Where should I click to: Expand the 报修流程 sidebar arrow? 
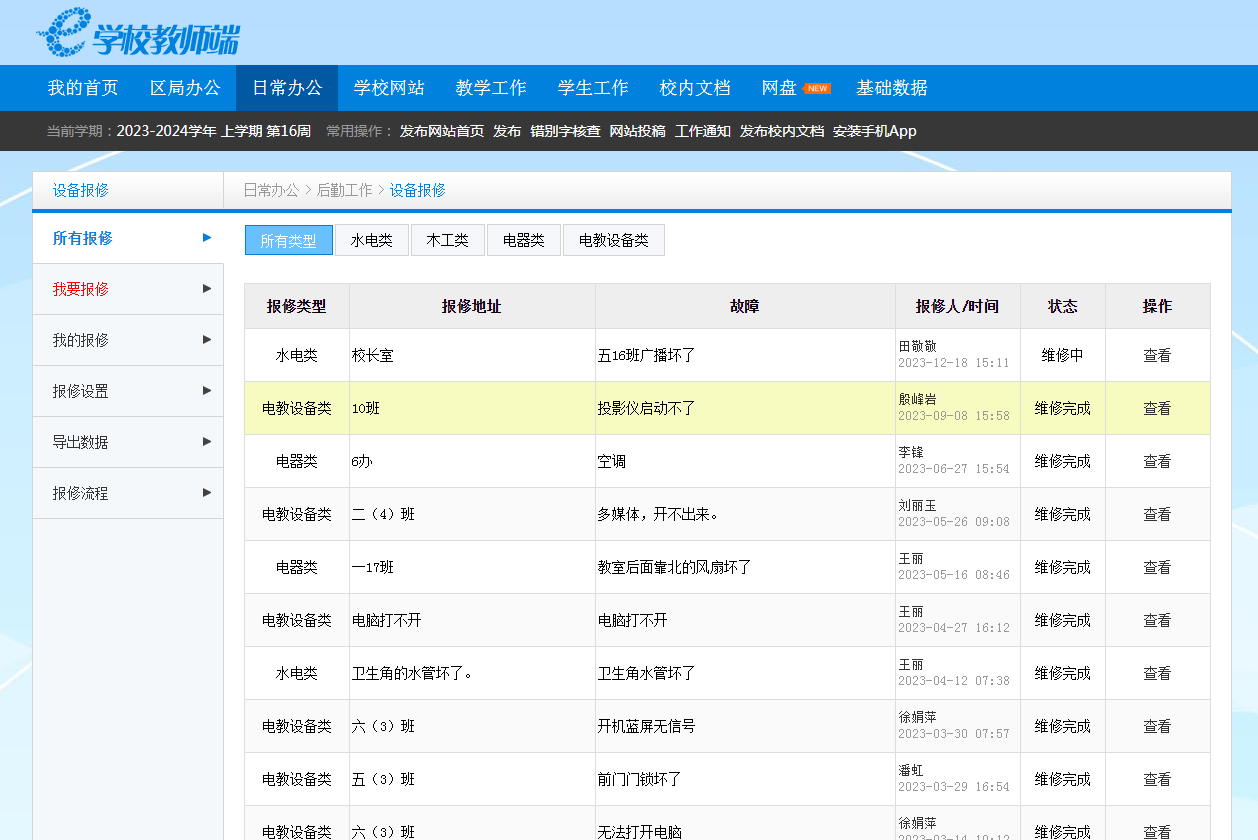coord(207,492)
